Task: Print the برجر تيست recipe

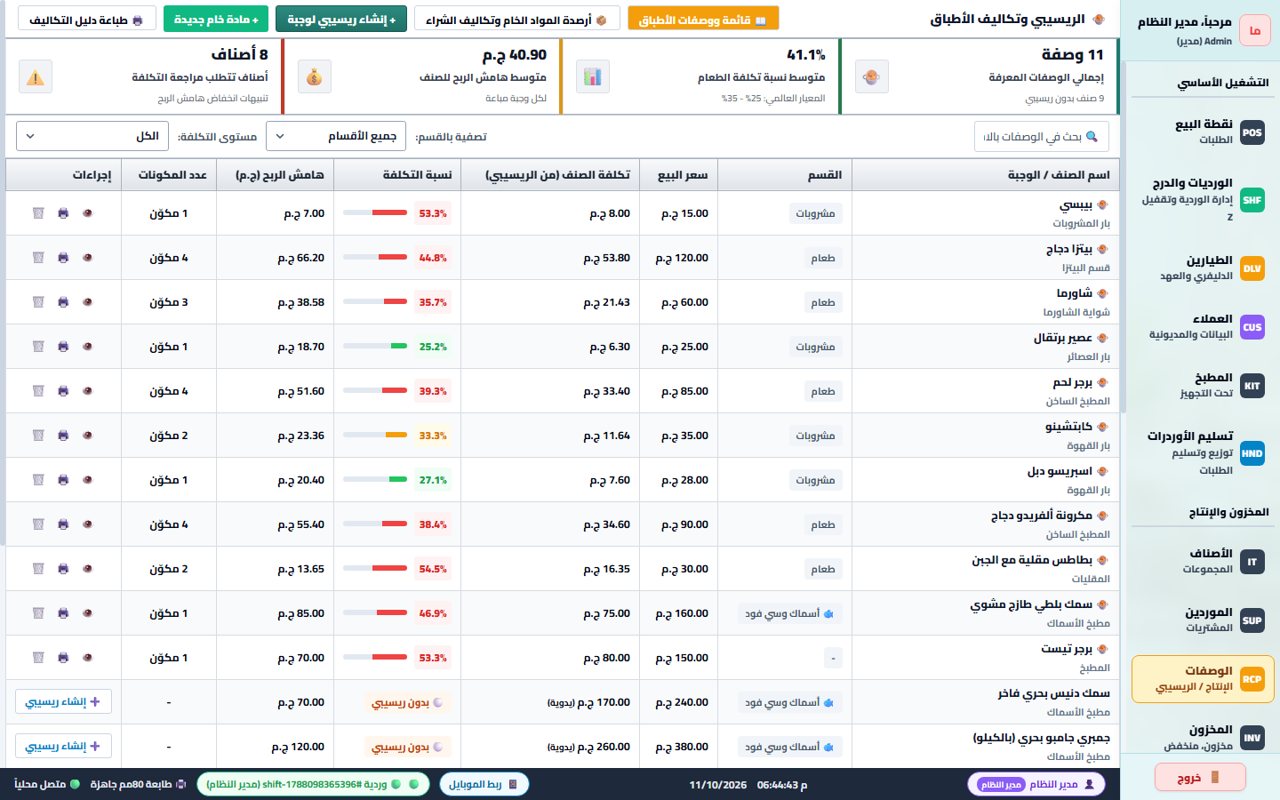Action: [63, 658]
